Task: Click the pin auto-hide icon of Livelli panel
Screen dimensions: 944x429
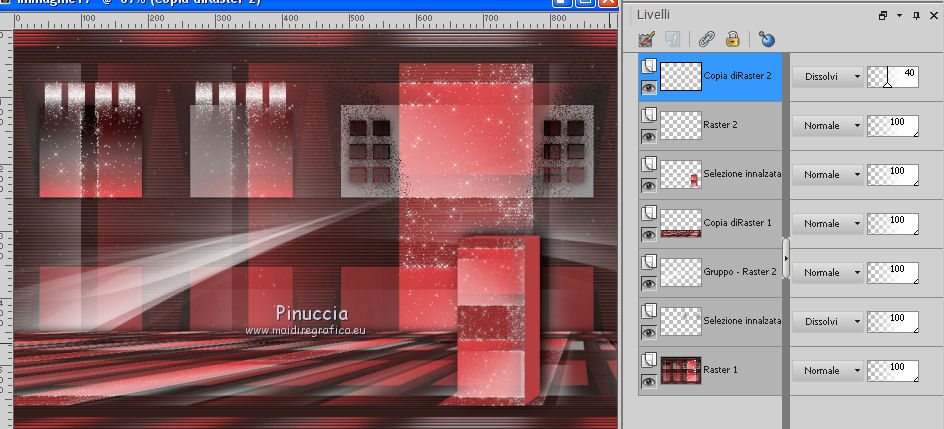Action: coord(916,16)
